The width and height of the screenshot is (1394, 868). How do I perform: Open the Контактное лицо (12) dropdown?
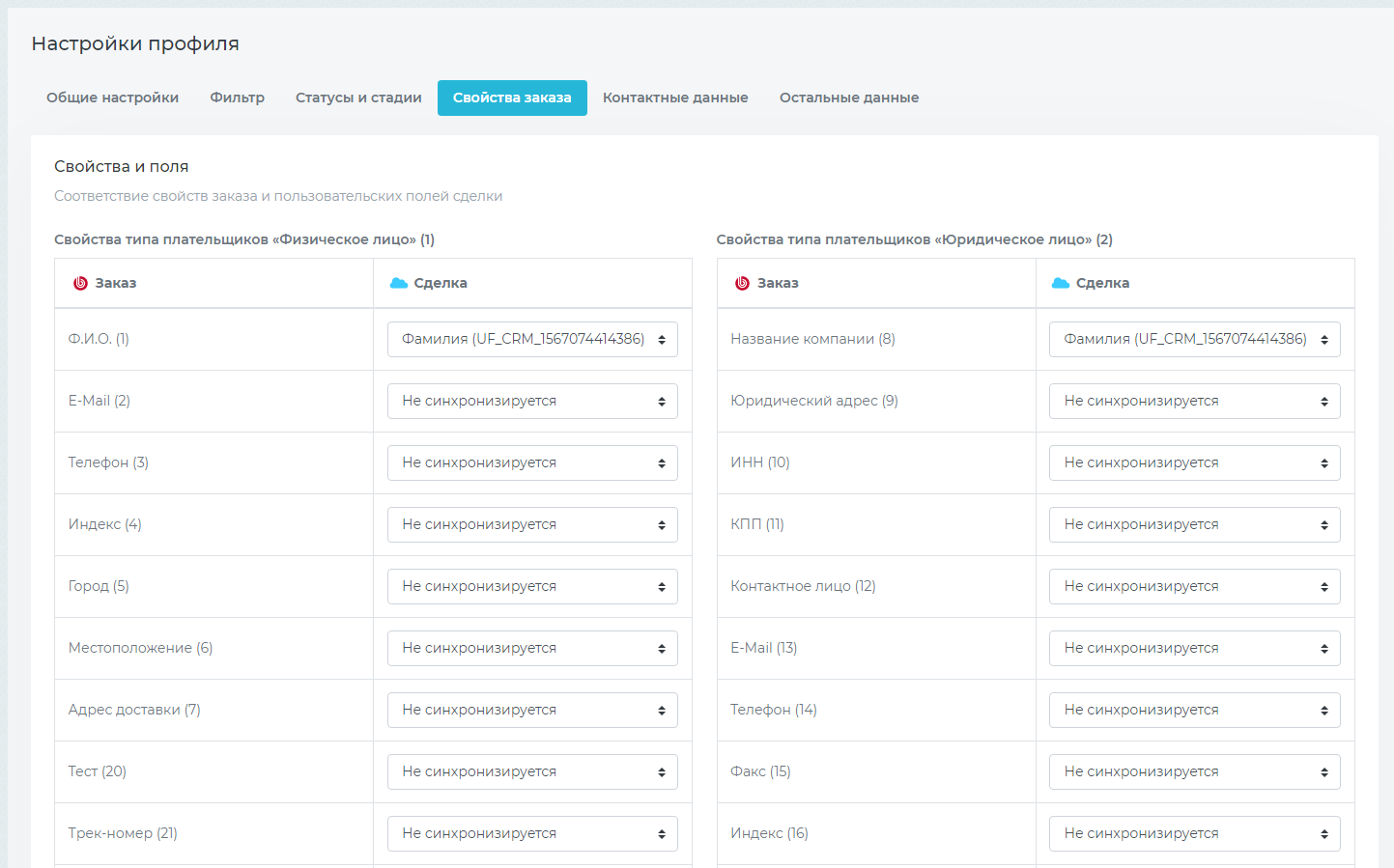pos(1194,586)
